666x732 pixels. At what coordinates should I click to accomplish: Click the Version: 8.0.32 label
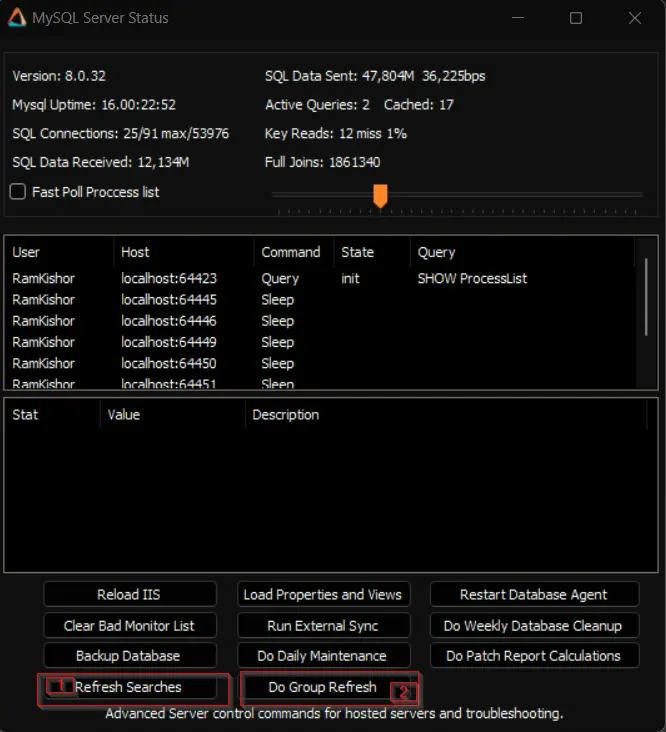point(59,76)
